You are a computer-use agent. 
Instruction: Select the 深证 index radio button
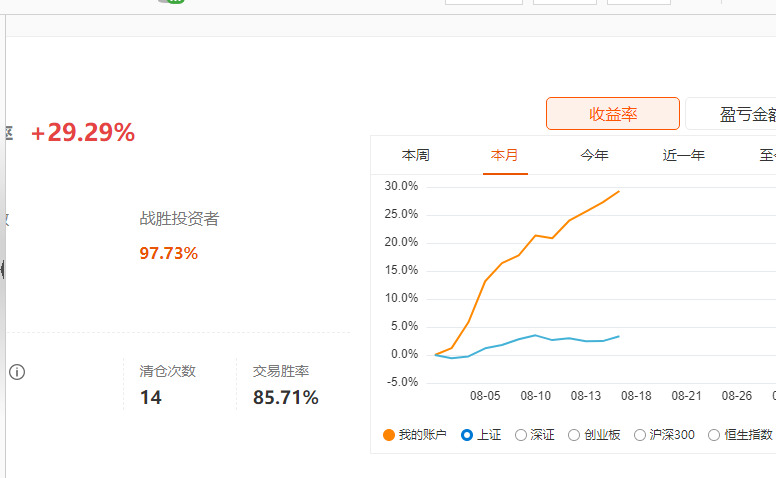[521, 435]
